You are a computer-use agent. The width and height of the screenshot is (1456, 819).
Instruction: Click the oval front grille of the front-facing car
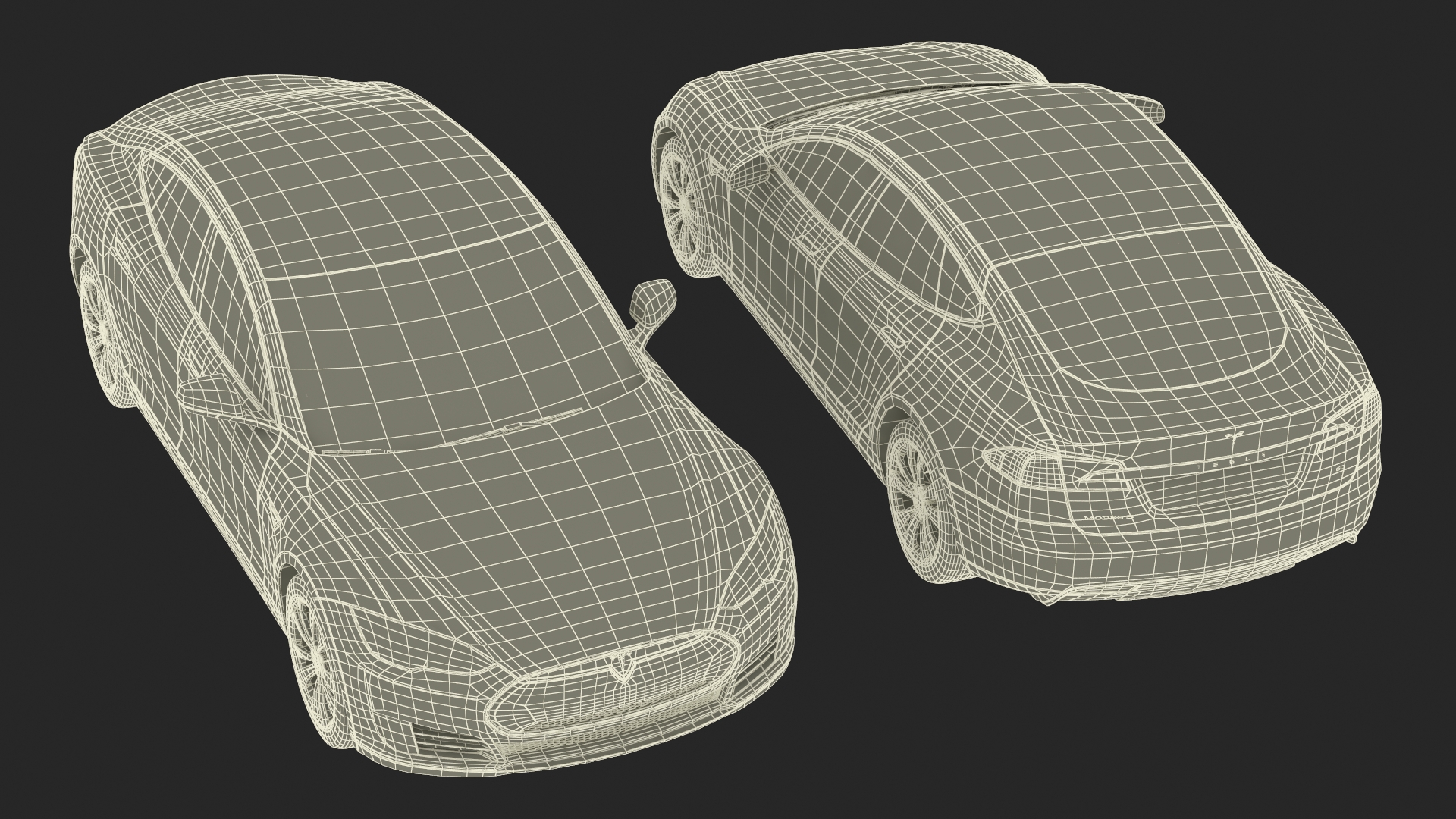click(613, 683)
